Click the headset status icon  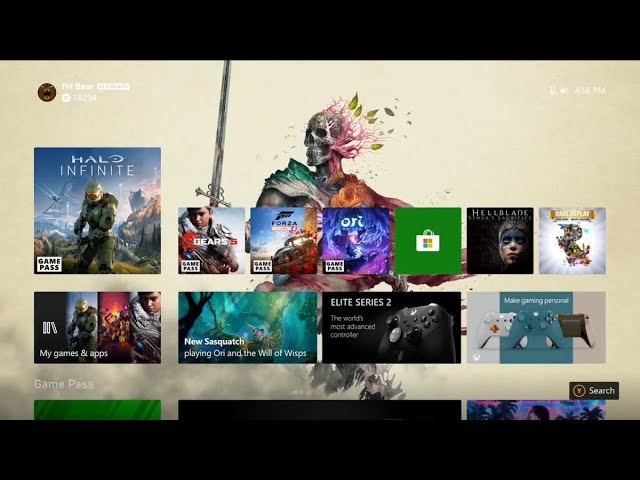[x=553, y=91]
